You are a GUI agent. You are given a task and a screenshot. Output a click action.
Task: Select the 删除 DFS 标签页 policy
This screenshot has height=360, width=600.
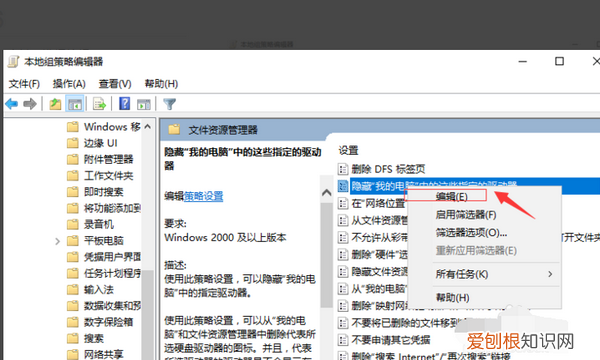388,169
